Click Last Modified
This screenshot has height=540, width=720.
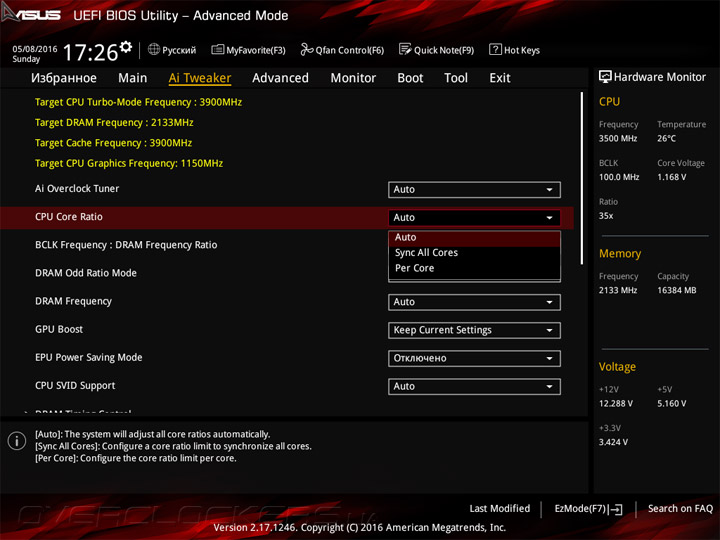[500, 509]
